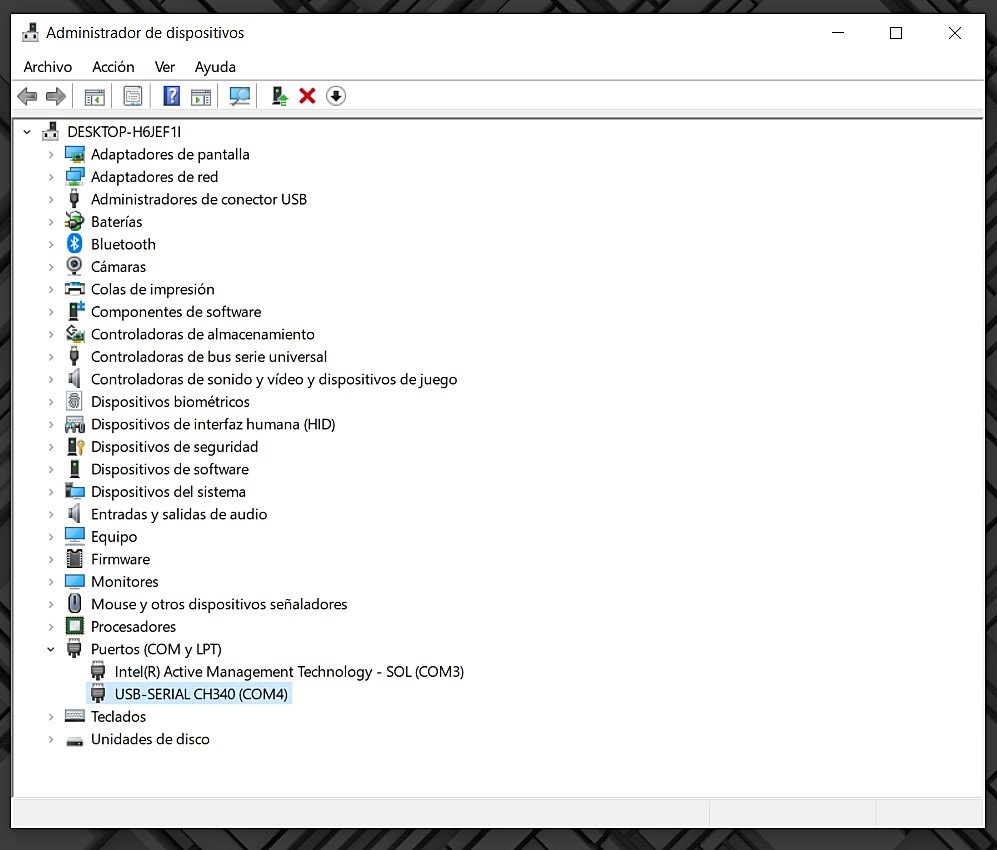Screen dimensions: 997x850
Task: Select the Bluetooth device category
Action: [122, 243]
